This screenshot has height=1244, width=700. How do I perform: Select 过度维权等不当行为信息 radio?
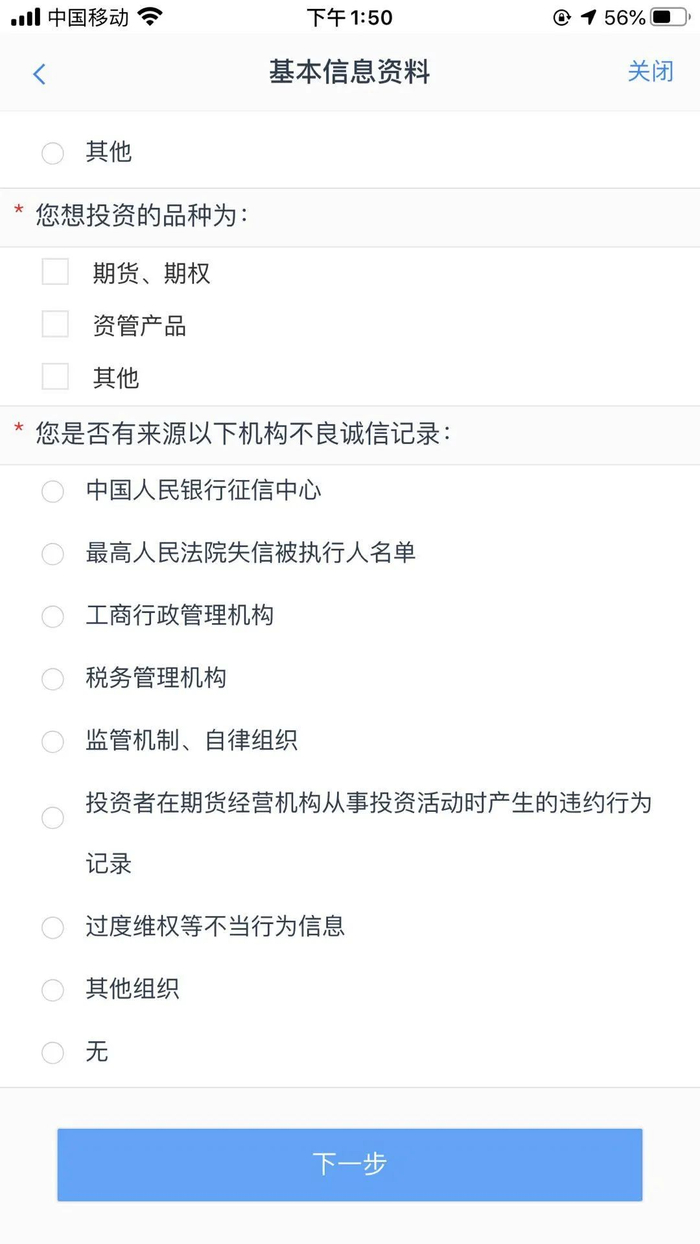(53, 928)
